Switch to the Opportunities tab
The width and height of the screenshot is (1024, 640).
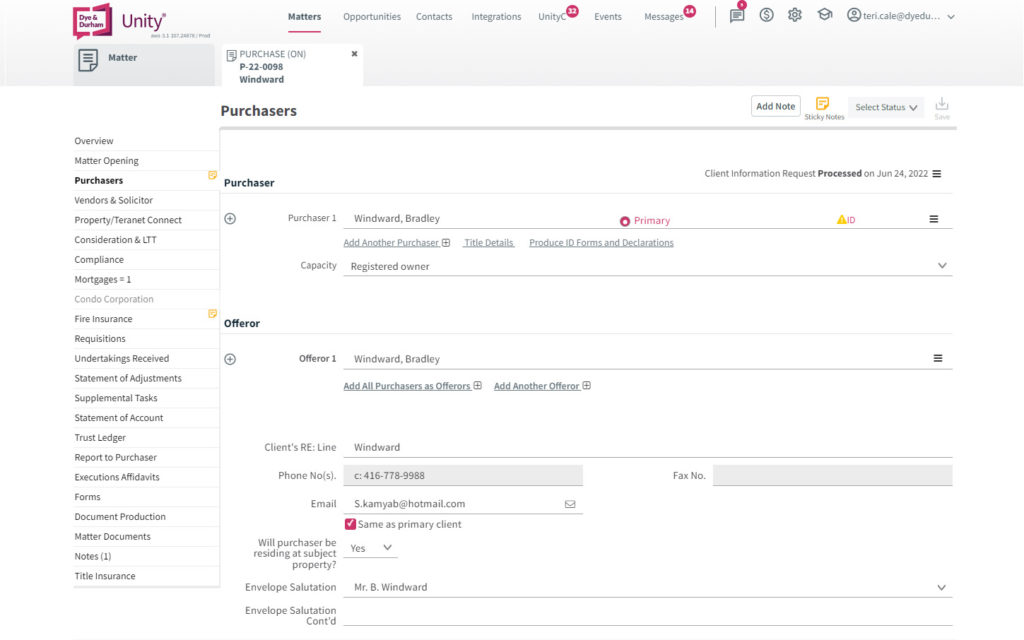(x=371, y=16)
